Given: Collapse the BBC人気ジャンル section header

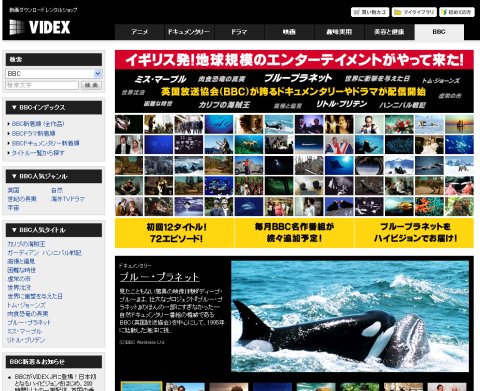Looking at the screenshot, I should pyautogui.click(x=54, y=176).
